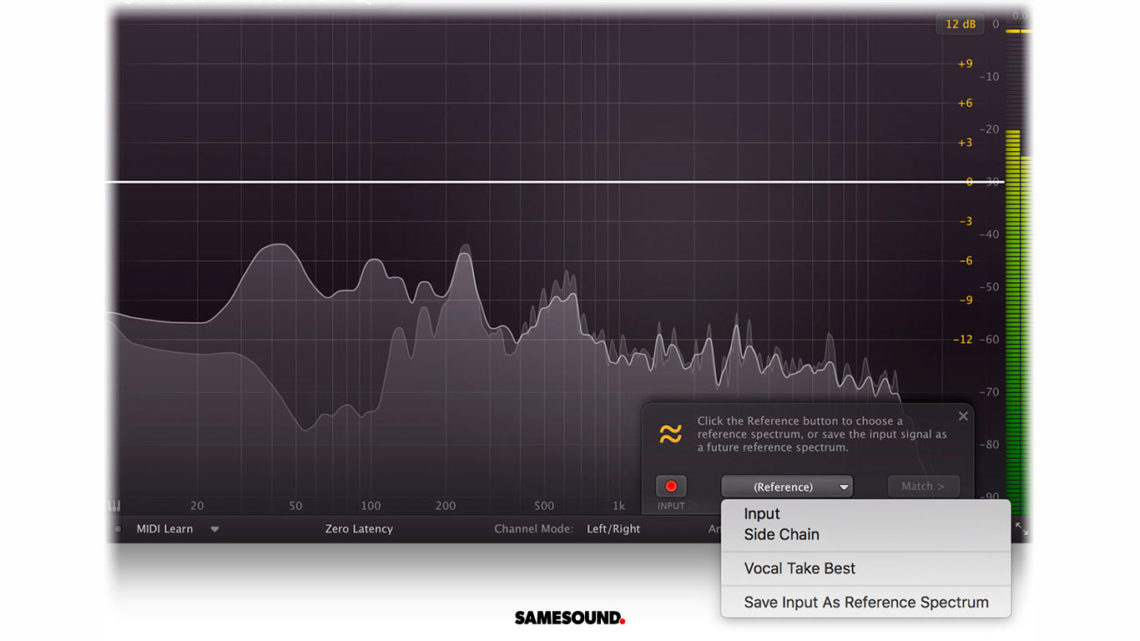Open the (Reference) dropdown

tap(787, 486)
